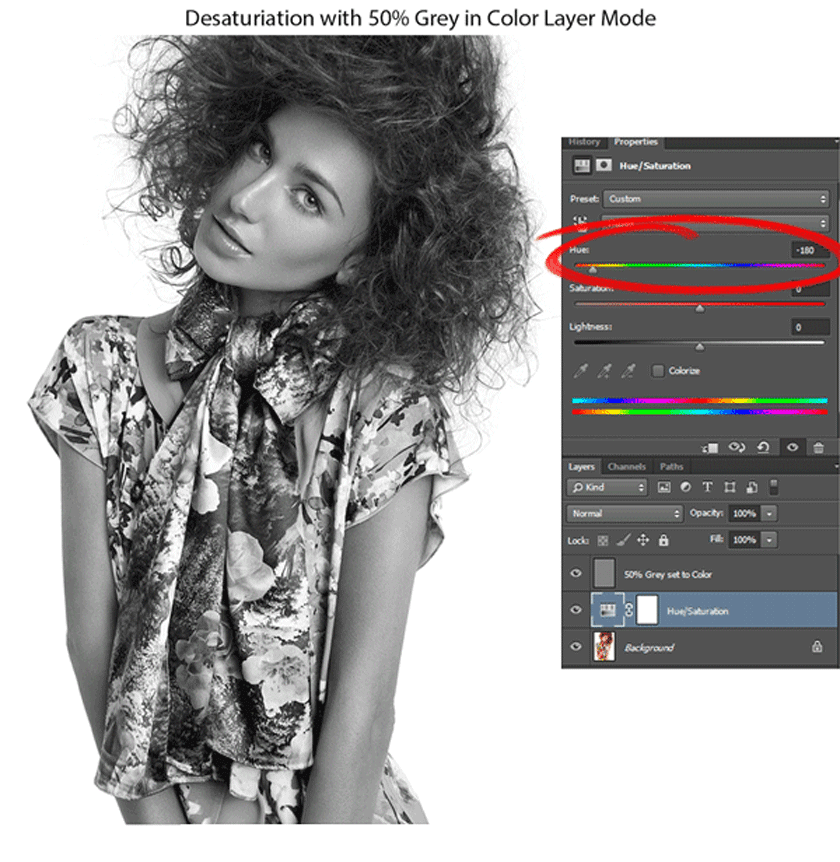Click the Lightness slider handle
Image resolution: width=840 pixels, height=862 pixels.
[699, 346]
